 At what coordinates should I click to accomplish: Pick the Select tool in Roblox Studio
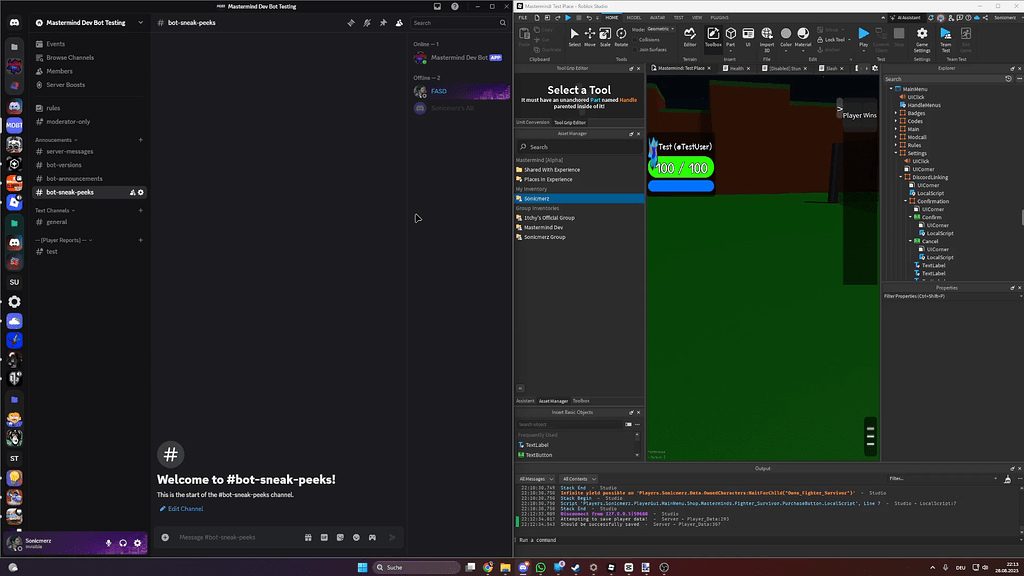(574, 37)
